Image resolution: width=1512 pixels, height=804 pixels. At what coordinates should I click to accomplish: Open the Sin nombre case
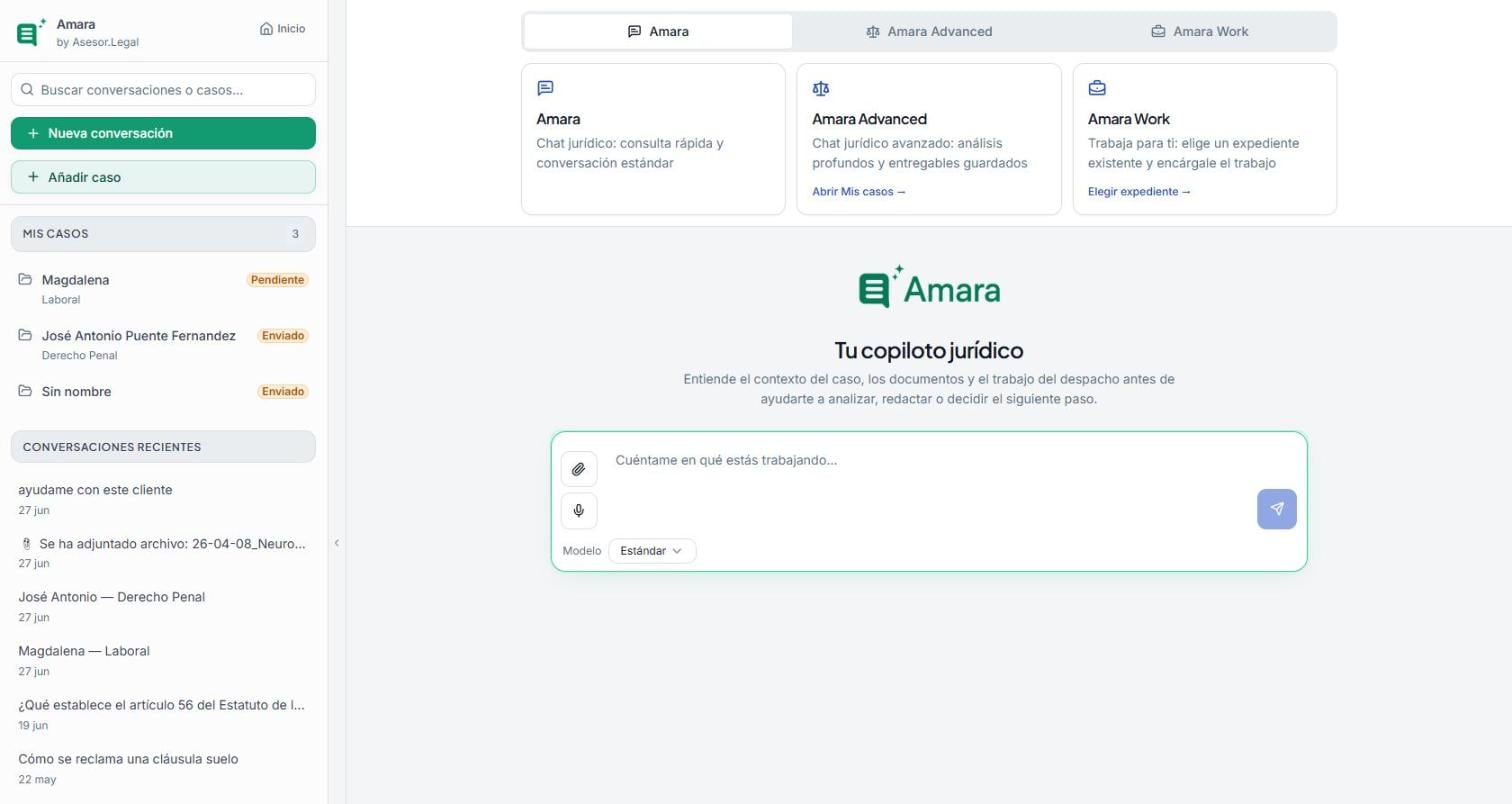(163, 391)
